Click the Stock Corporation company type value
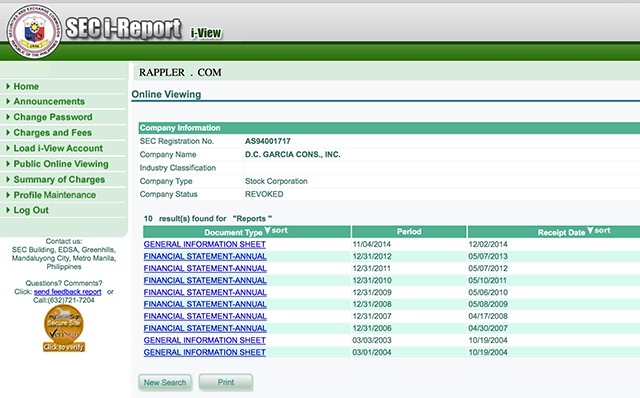The image size is (640, 398). coord(276,181)
